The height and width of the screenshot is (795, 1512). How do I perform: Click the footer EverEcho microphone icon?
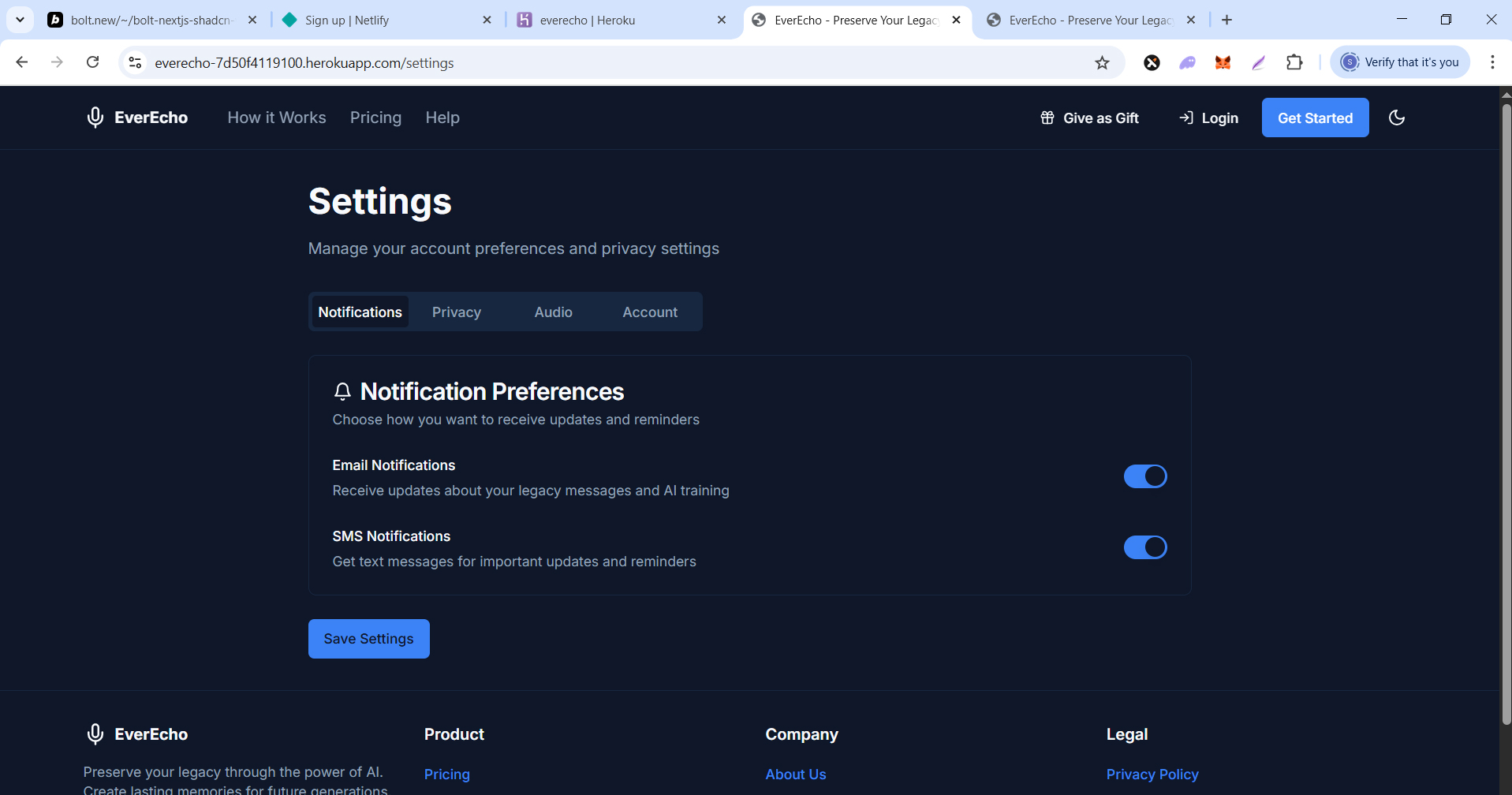(95, 734)
